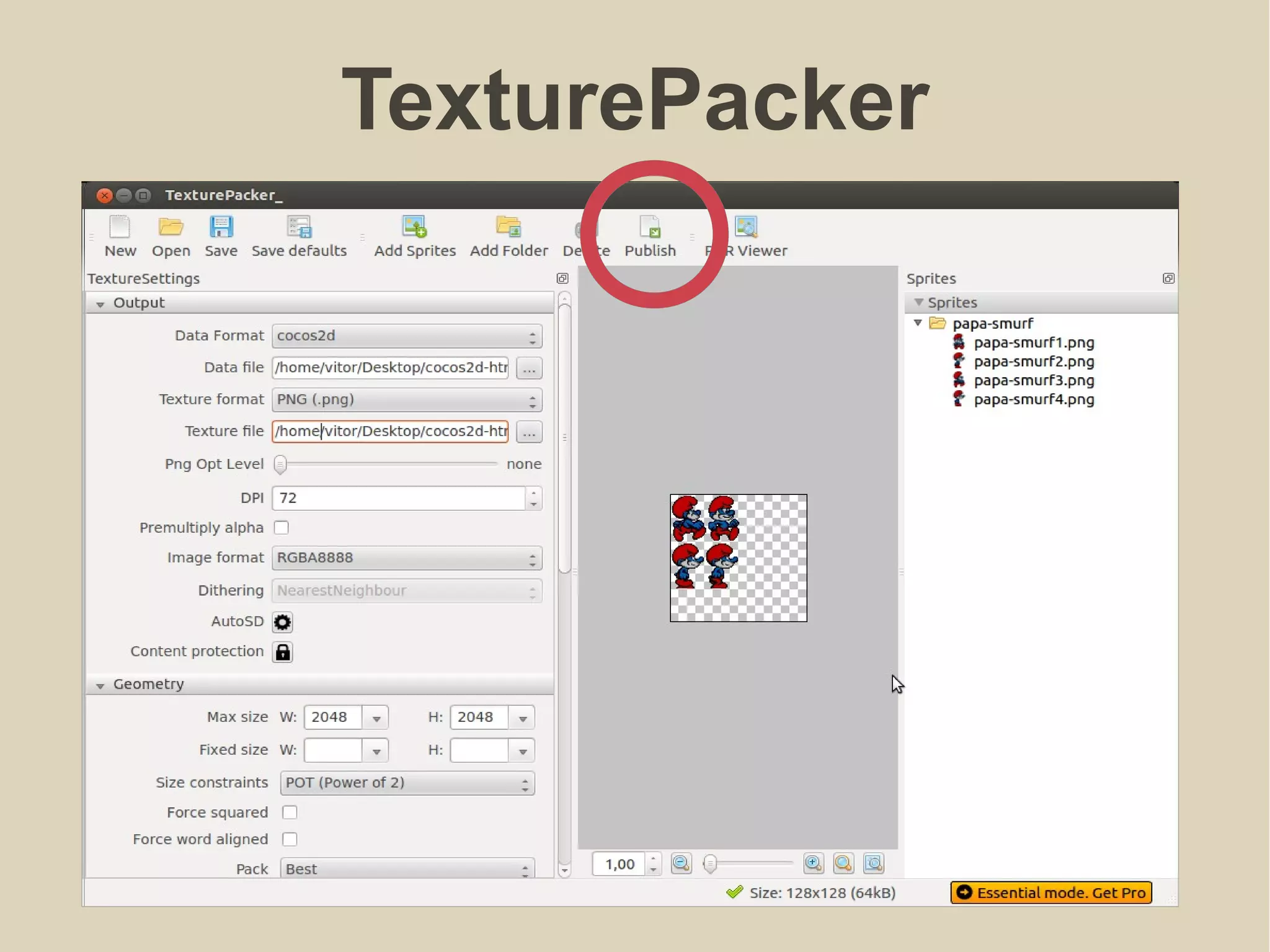The image size is (1270, 952).
Task: Collapse the Sprites tree header
Action: (x=918, y=302)
